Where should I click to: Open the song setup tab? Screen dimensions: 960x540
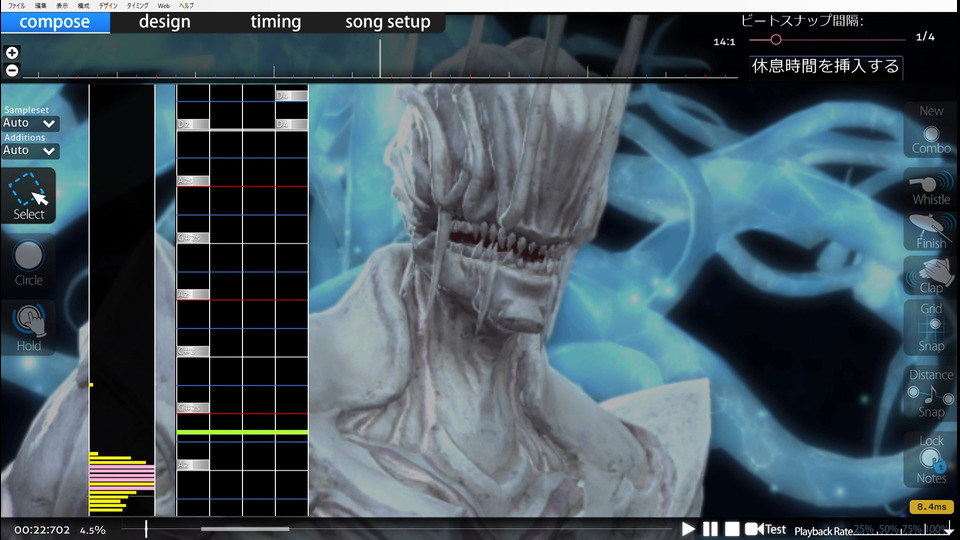(388, 22)
